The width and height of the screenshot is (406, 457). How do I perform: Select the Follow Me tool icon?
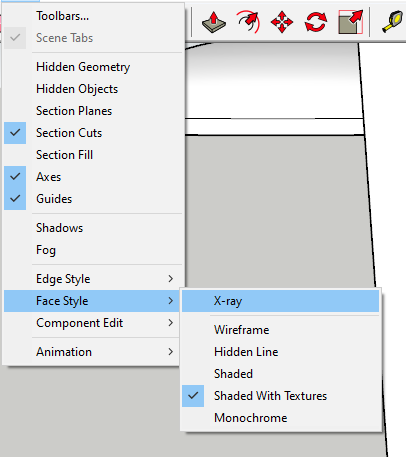pyautogui.click(x=248, y=22)
